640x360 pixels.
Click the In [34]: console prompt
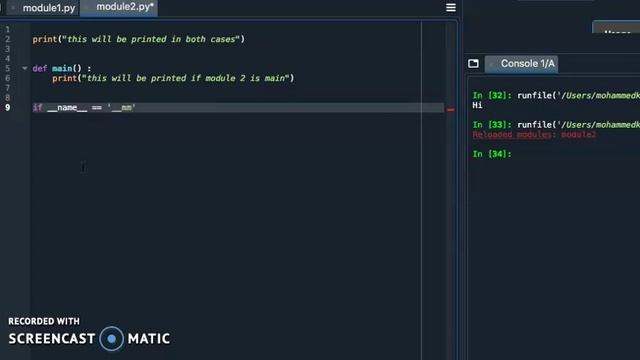[492, 154]
